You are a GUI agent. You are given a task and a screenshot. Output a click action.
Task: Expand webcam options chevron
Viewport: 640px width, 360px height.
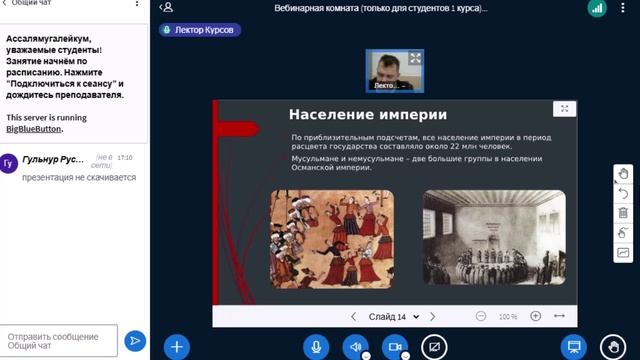click(x=405, y=356)
